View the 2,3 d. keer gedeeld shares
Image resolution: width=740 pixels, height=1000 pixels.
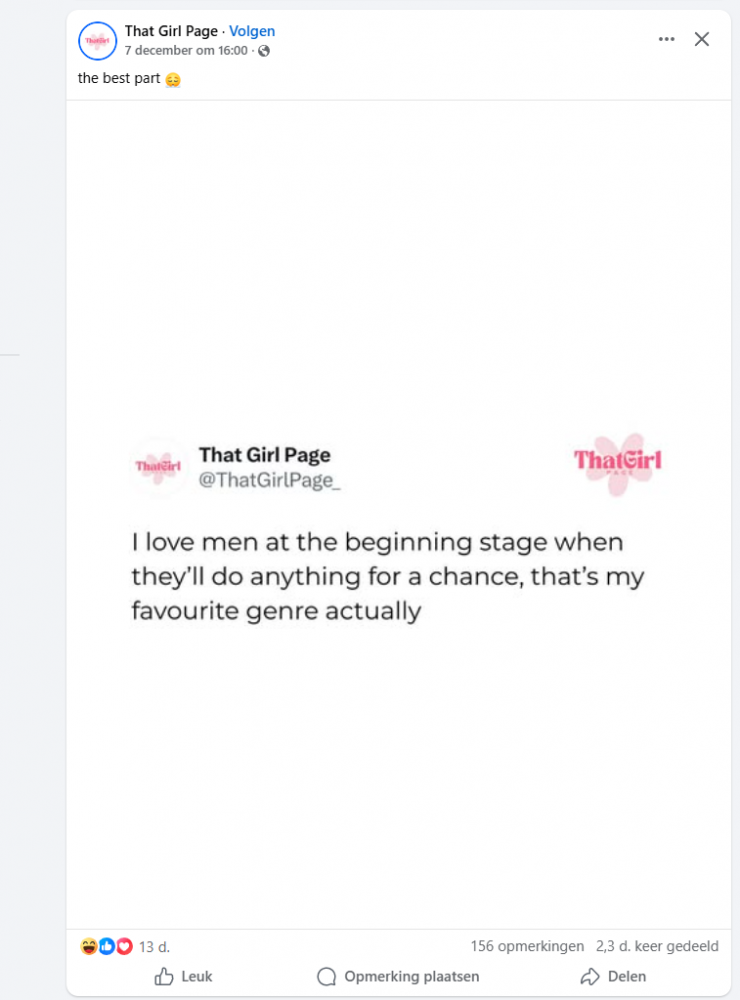[657, 946]
